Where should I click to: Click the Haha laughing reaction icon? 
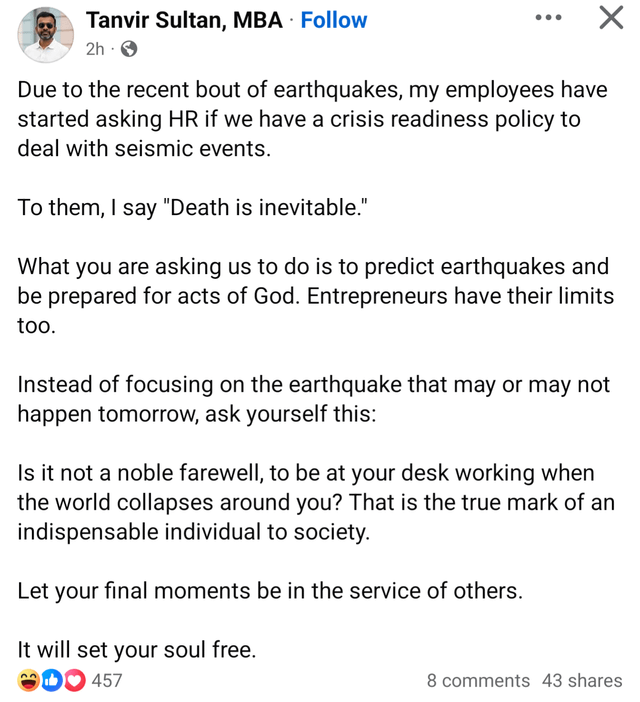(x=28, y=680)
